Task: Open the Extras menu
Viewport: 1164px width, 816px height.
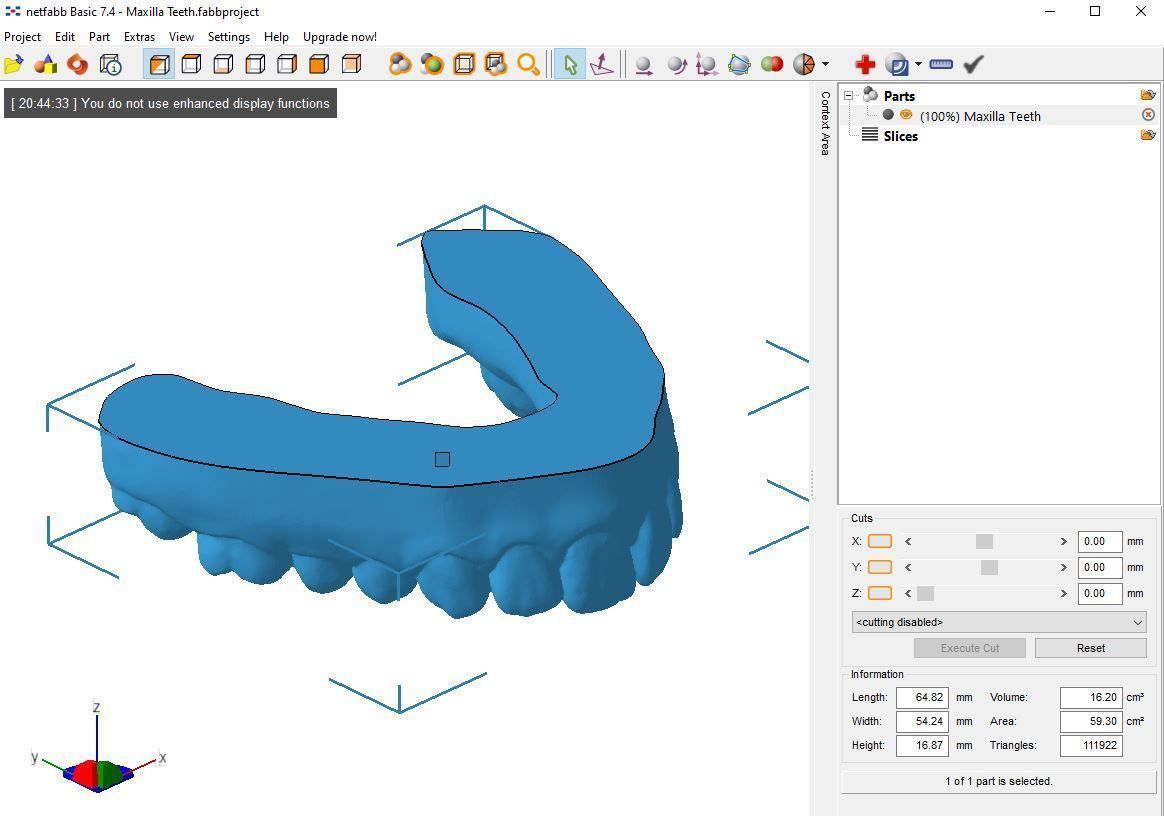Action: pyautogui.click(x=139, y=36)
